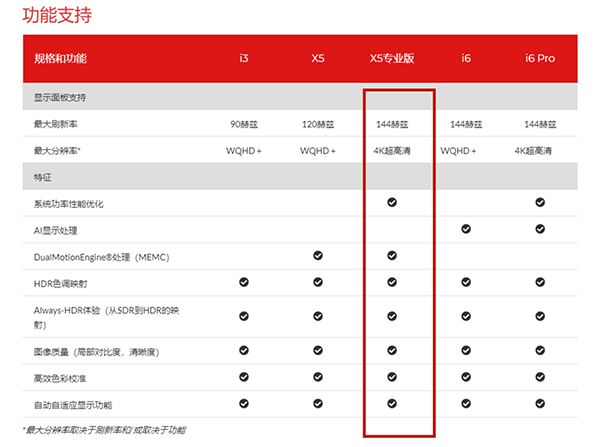Screen dimensions: 600x447
Task: Click the 高效色彩校准 checkmark under i6
Action: click(466, 377)
